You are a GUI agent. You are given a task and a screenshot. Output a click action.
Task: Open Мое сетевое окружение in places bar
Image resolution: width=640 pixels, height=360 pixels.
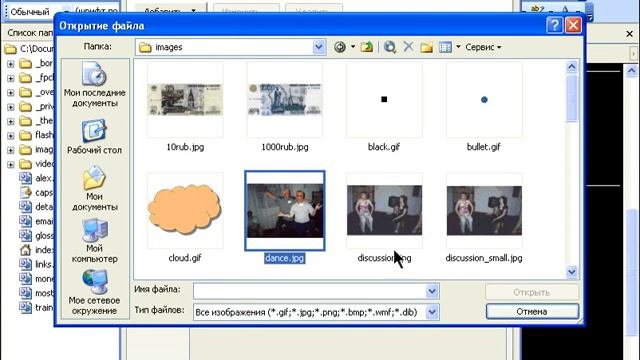[x=94, y=292]
